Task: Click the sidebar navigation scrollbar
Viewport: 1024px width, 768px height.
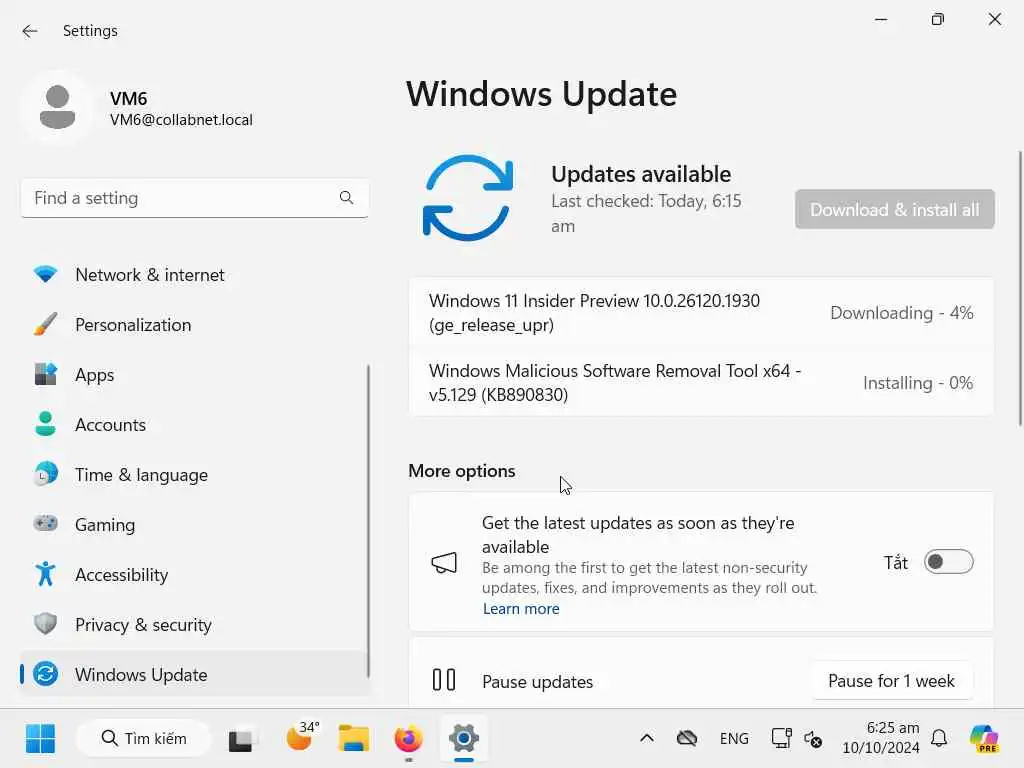Action: (x=368, y=521)
